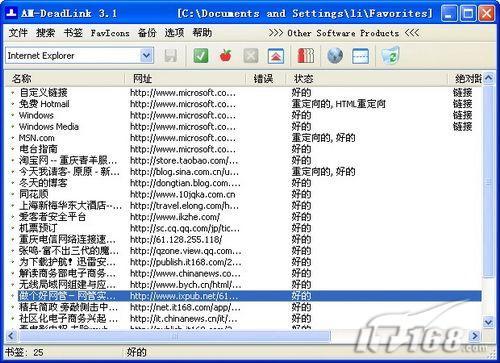Click the http://www.10jqka.com.cn URL cell
The image size is (500, 363).
183,194
